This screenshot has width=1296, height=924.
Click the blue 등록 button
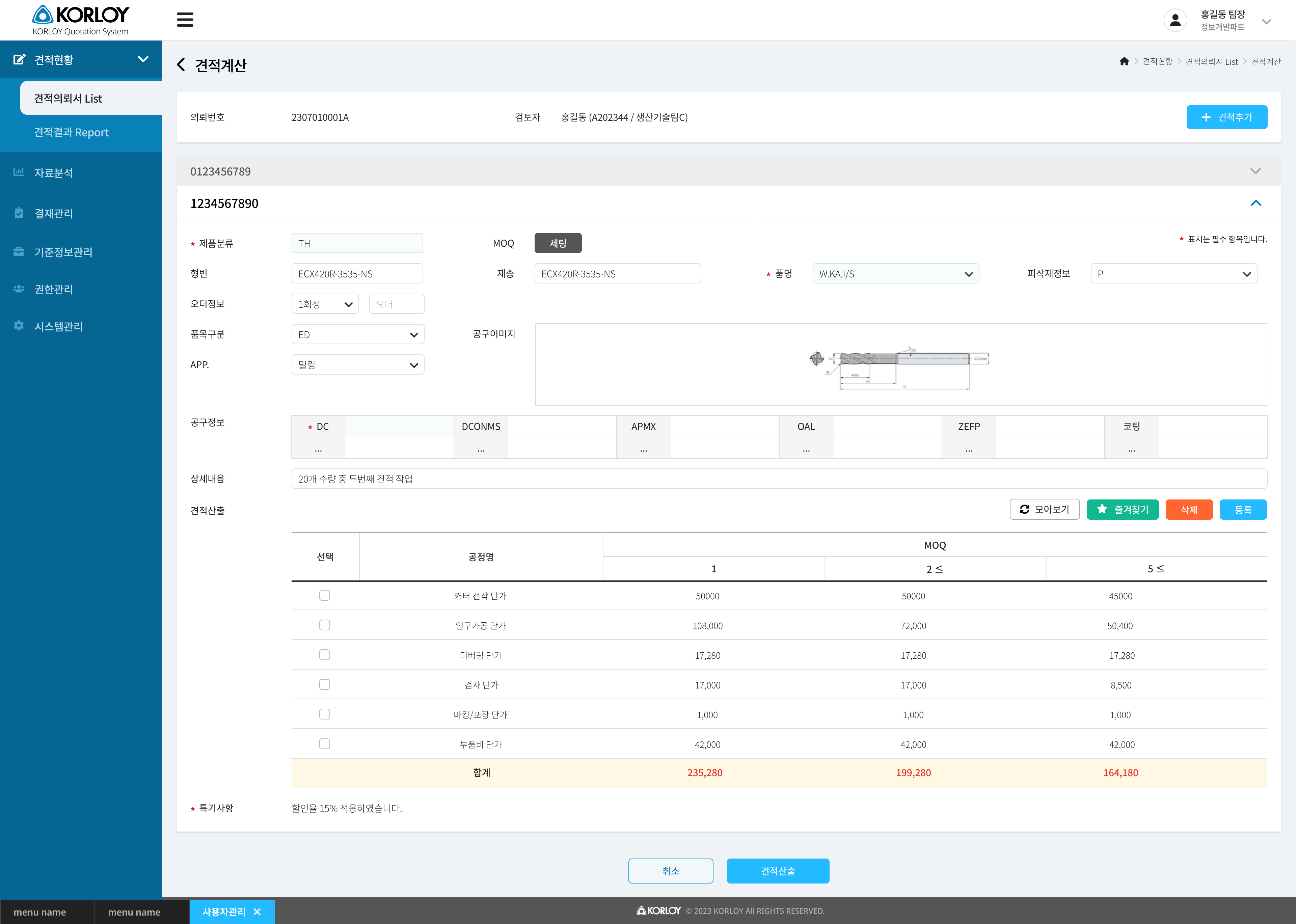point(1243,509)
